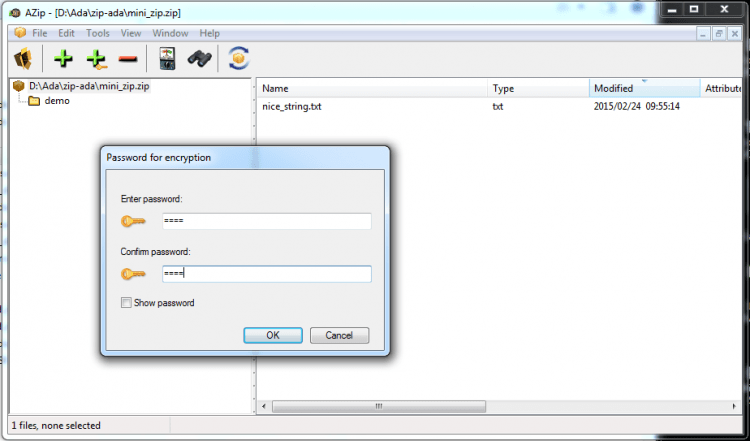The image size is (750, 441).
Task: Select the nice_string.txt file row
Action: tap(499, 106)
